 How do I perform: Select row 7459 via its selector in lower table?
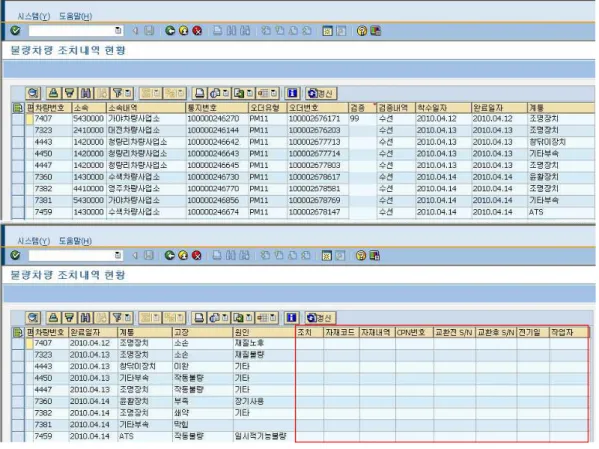pos(18,436)
